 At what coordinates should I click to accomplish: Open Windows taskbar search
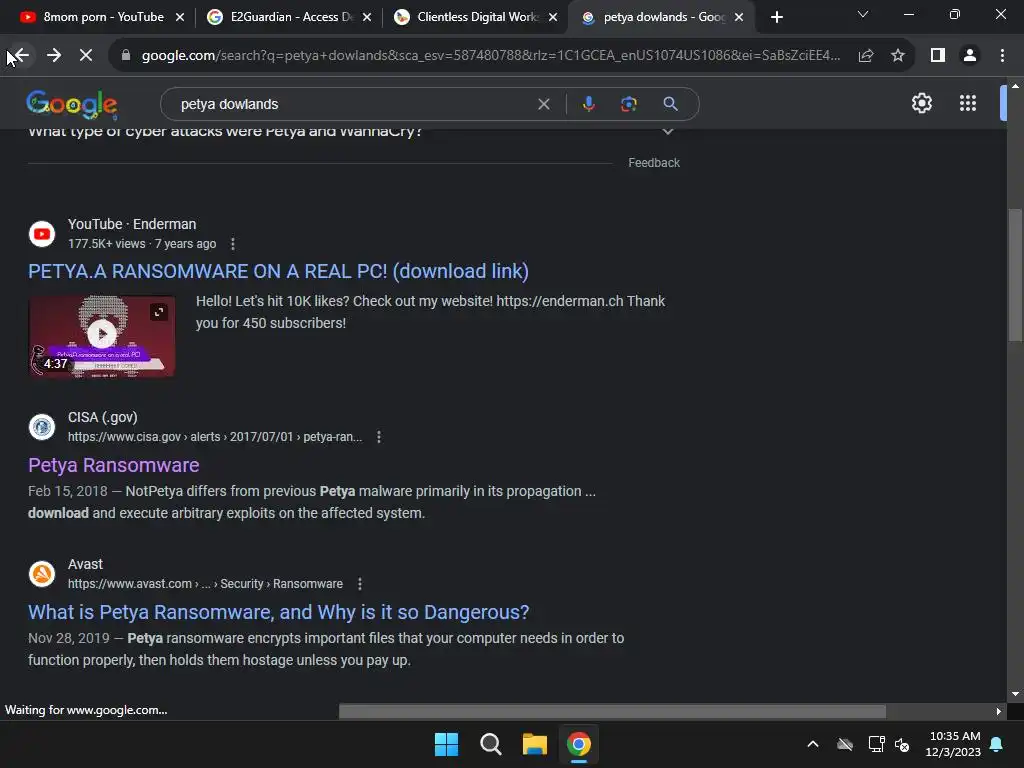[x=490, y=744]
